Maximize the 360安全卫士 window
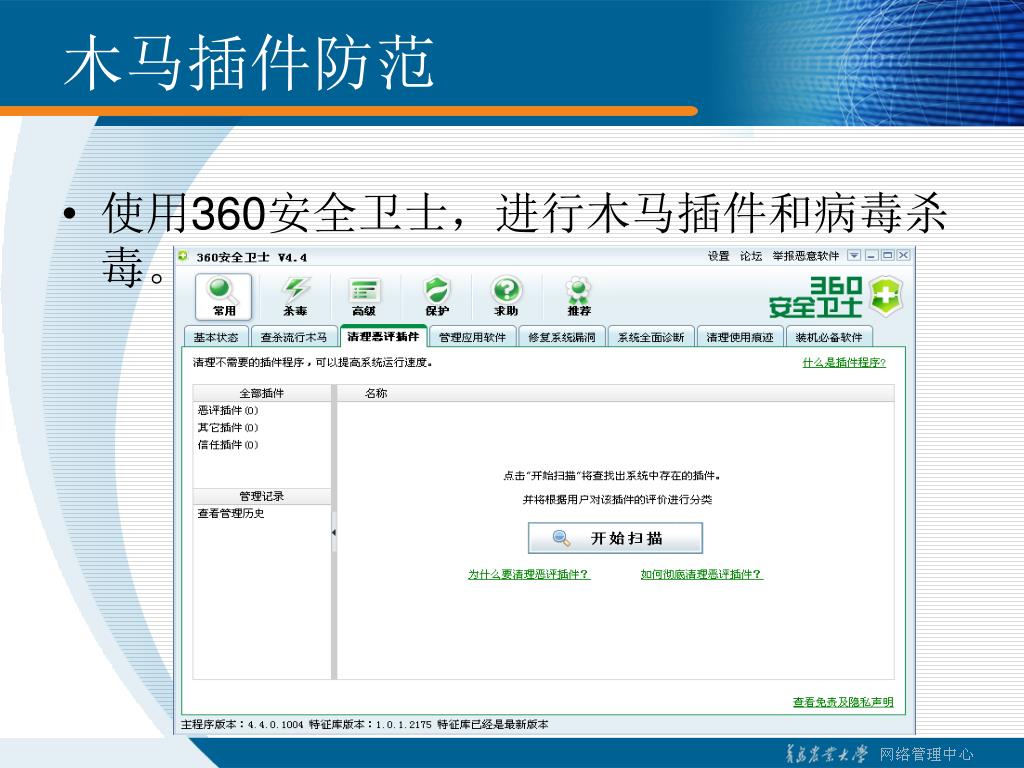The height and width of the screenshot is (768, 1024). coord(887,255)
